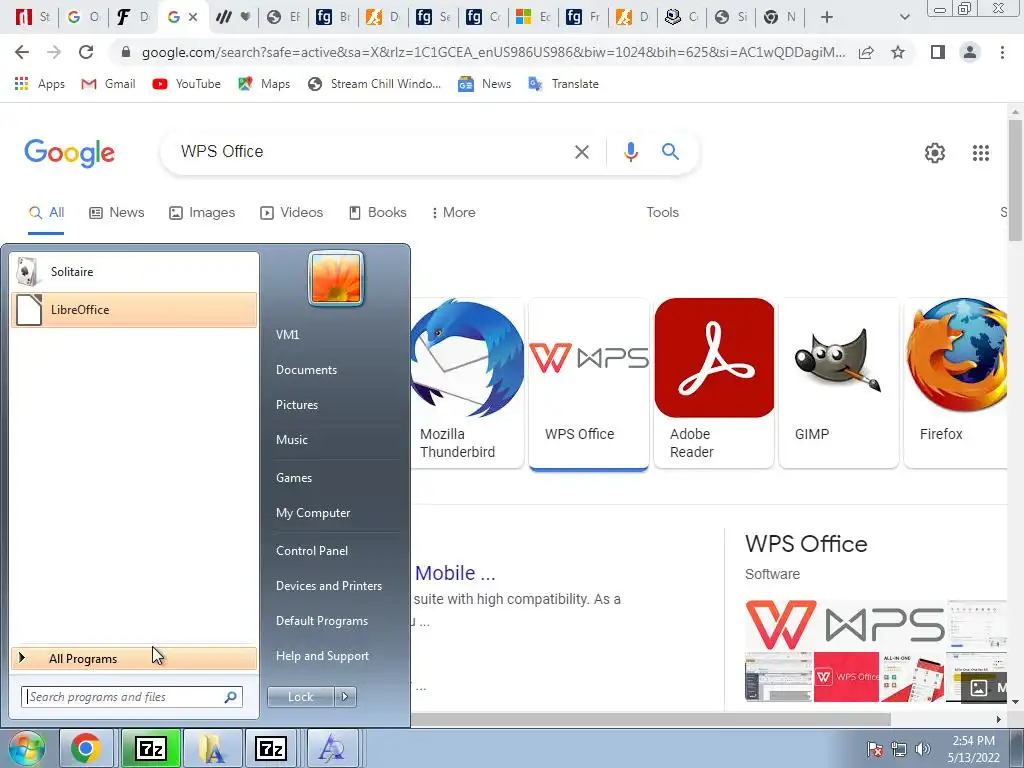Switch to the Books search tab
1024x768 pixels.
click(x=377, y=213)
